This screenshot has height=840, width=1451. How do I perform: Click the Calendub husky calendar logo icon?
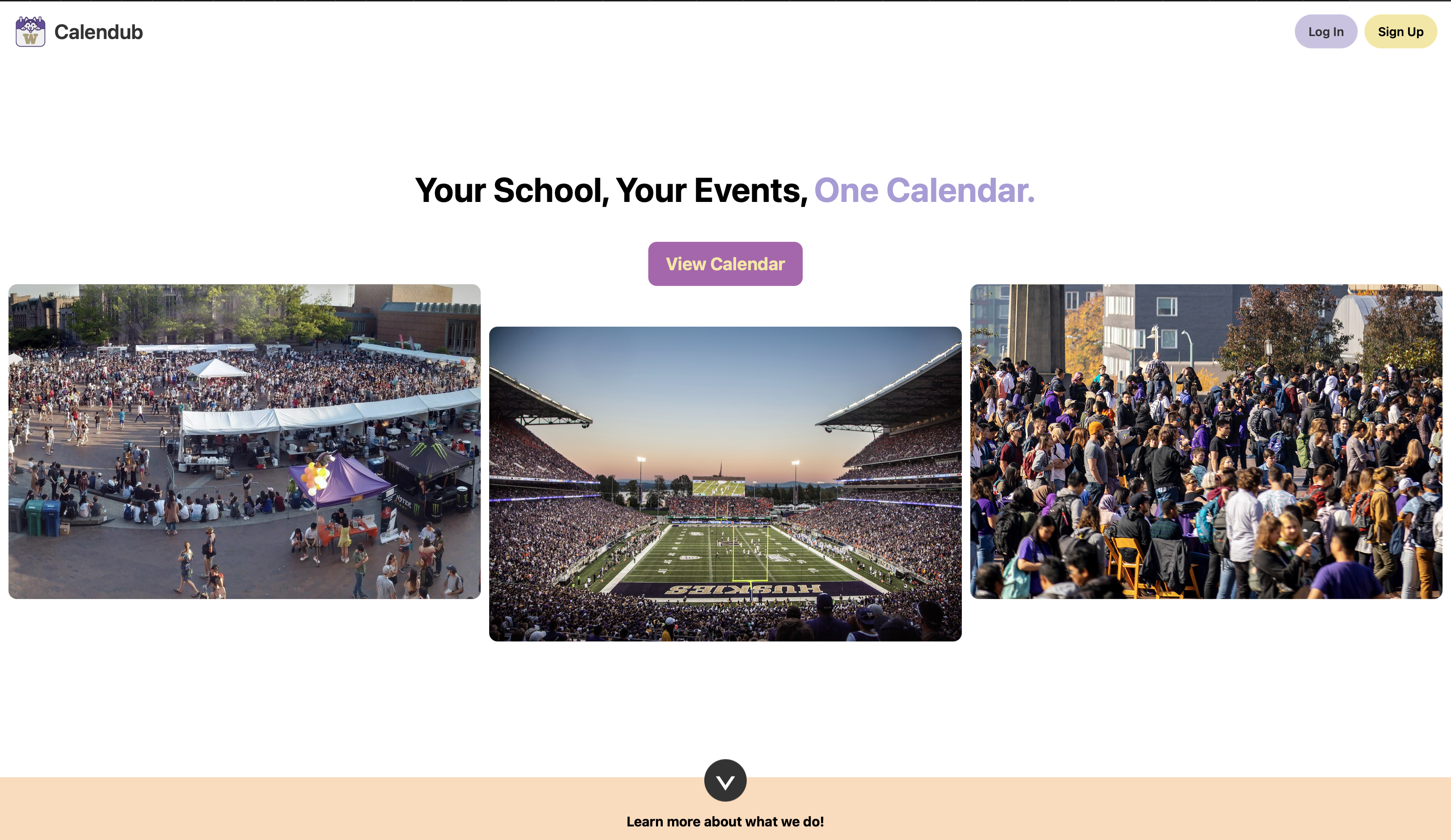pos(30,32)
